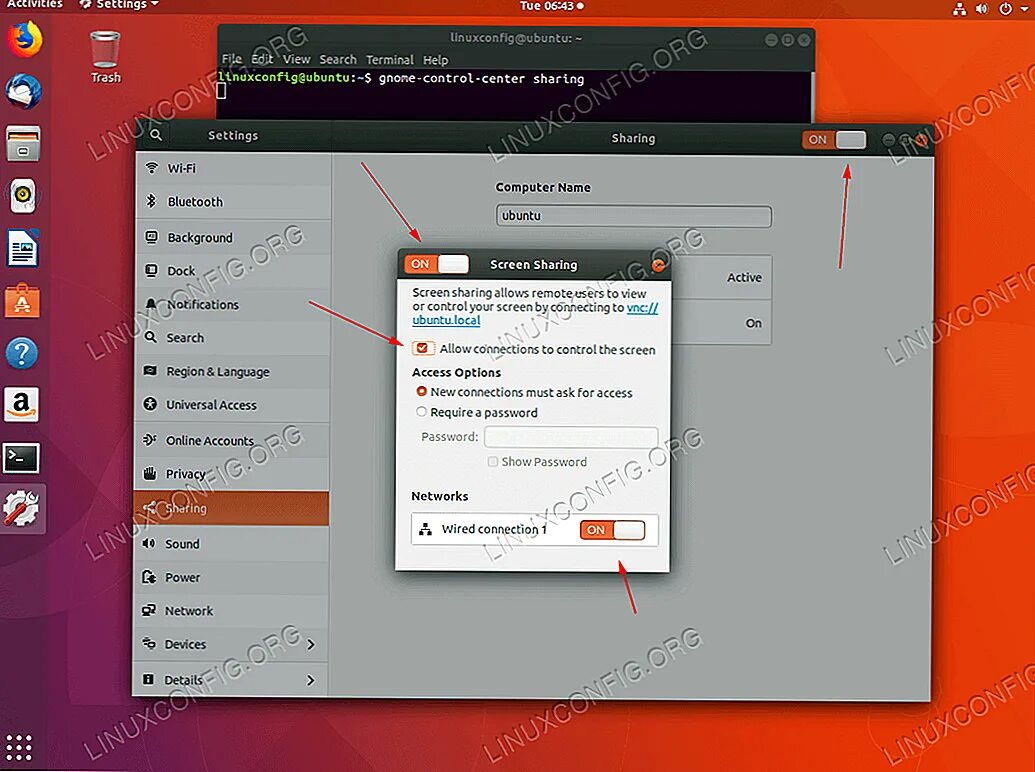Open the clock calendar in top bar
Viewport: 1035px width, 772px height.
point(551,6)
